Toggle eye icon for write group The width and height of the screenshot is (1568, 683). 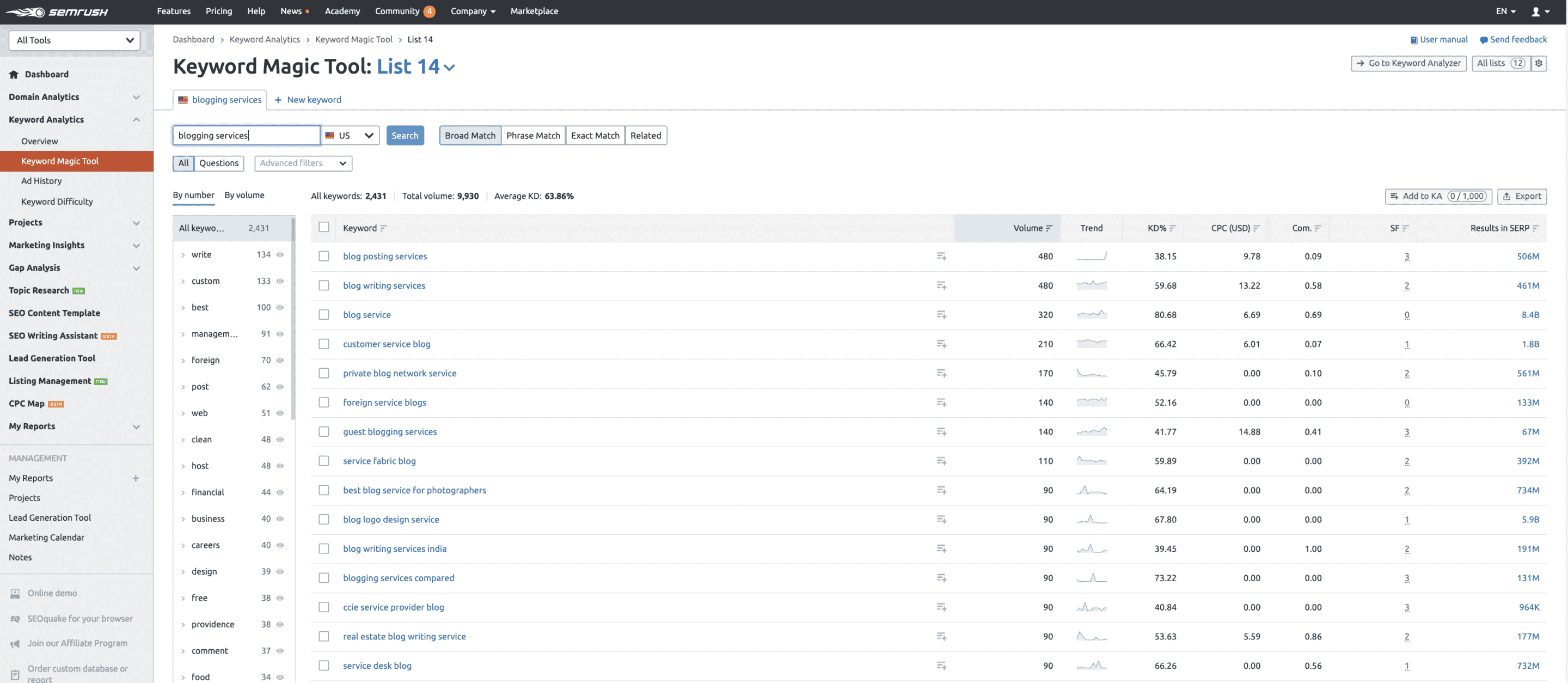coord(280,254)
